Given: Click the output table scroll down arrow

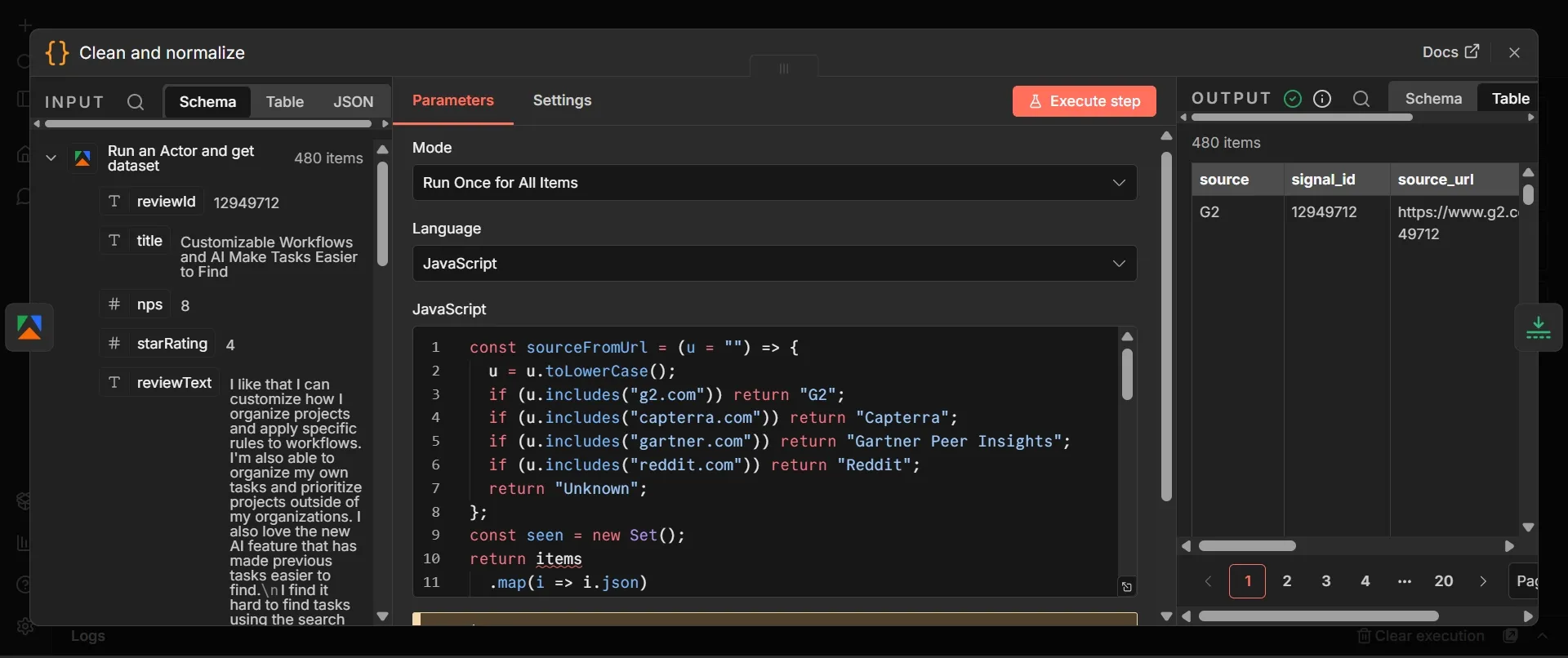Looking at the screenshot, I should click(1529, 528).
